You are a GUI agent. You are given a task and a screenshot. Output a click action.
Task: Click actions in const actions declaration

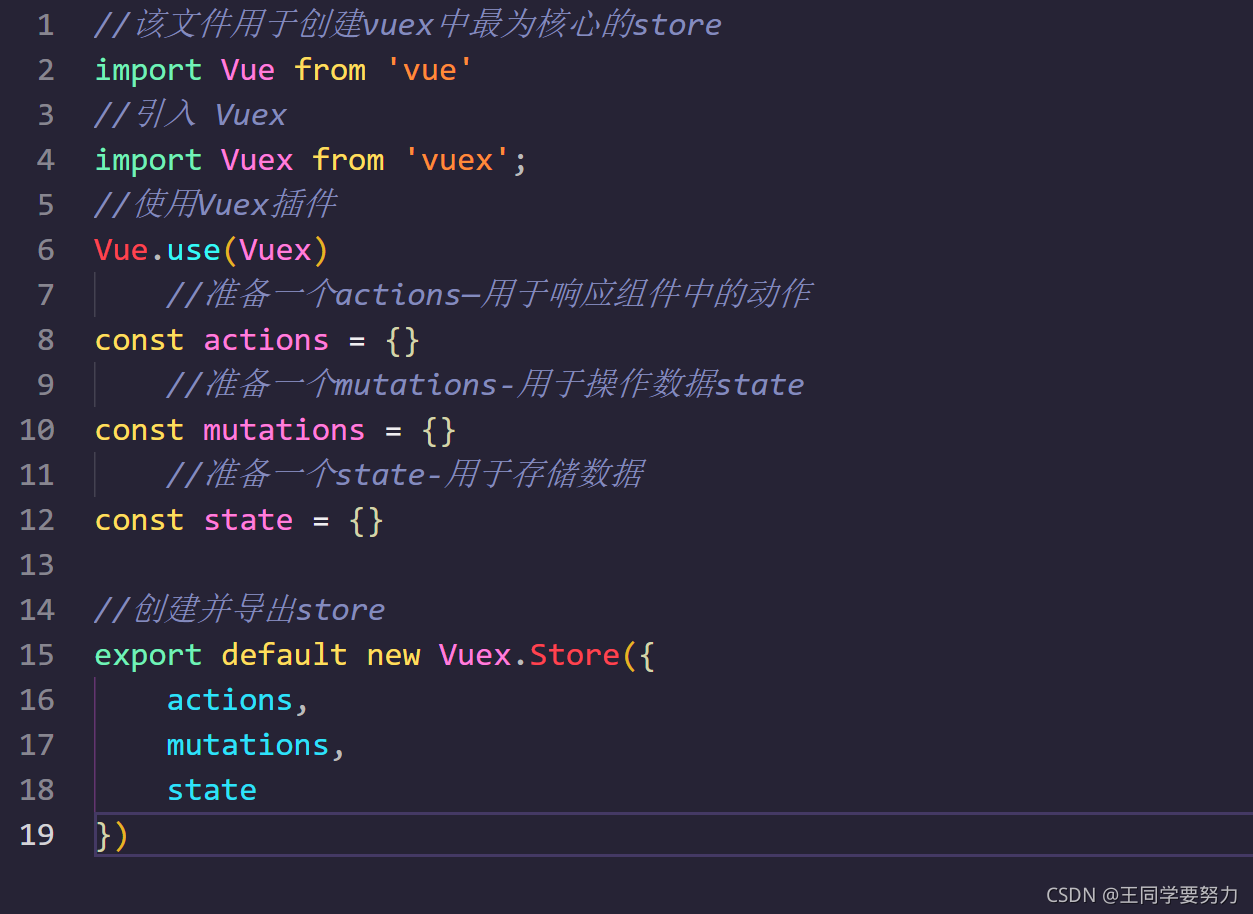pyautogui.click(x=266, y=340)
